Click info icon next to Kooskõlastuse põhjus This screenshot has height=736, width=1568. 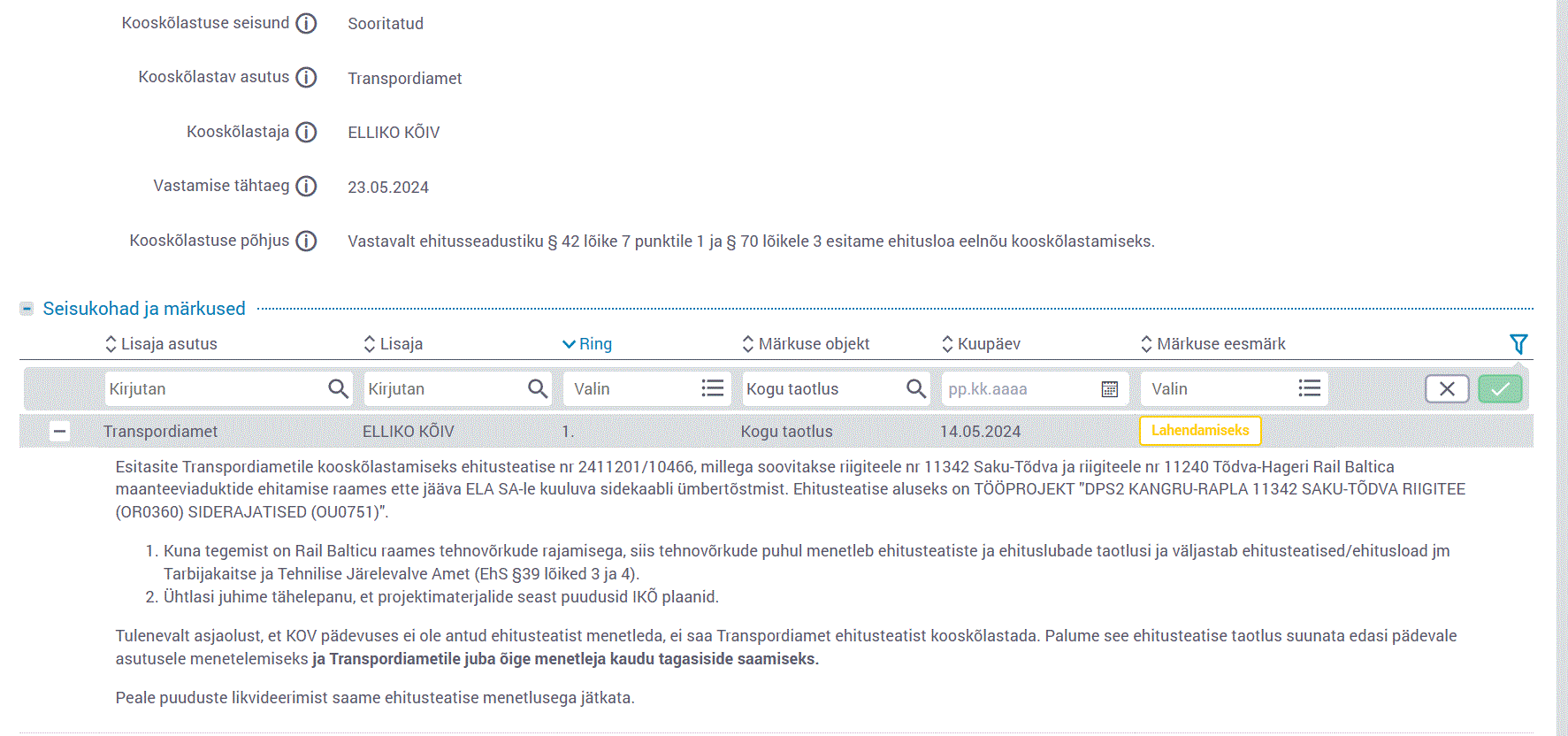point(306,241)
